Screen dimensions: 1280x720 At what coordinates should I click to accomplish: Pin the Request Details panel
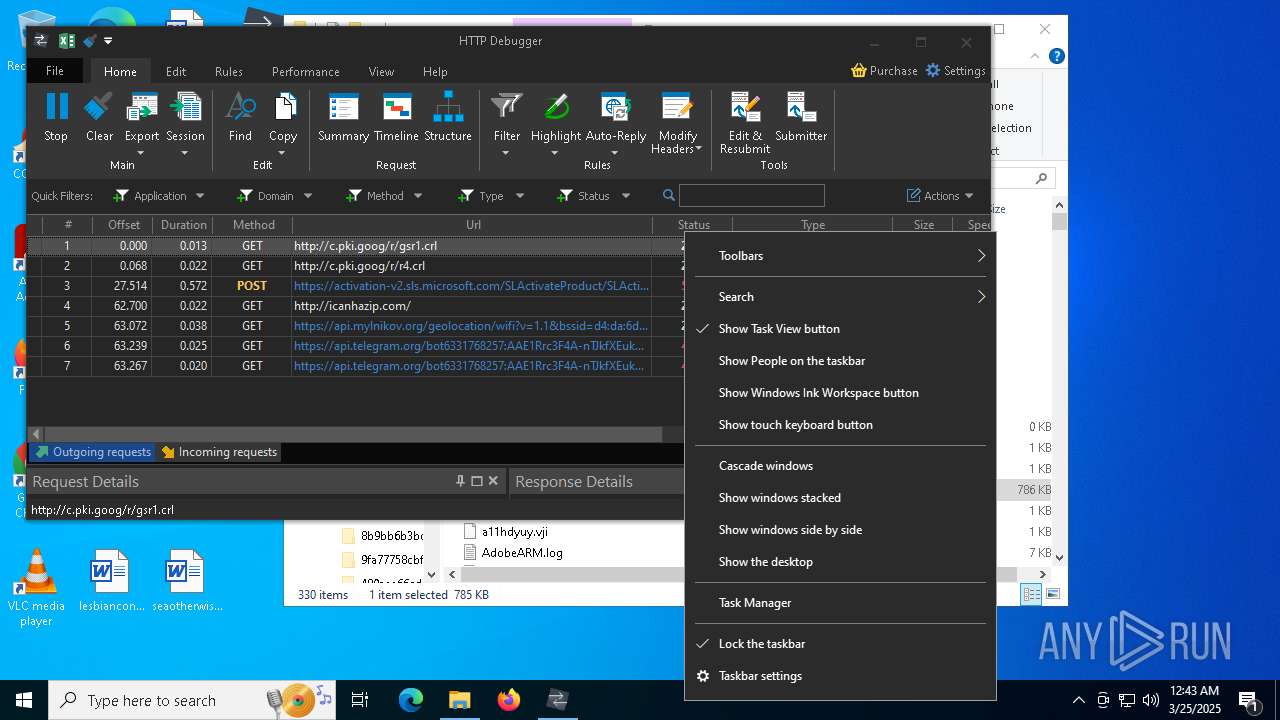click(461, 481)
